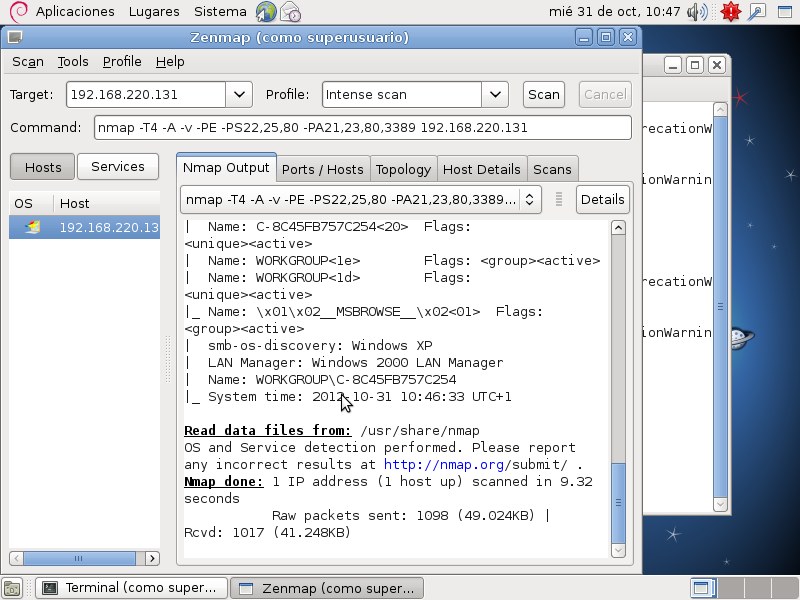The width and height of the screenshot is (800, 600).
Task: Click the Windows OS icon in host list
Action: [32, 227]
